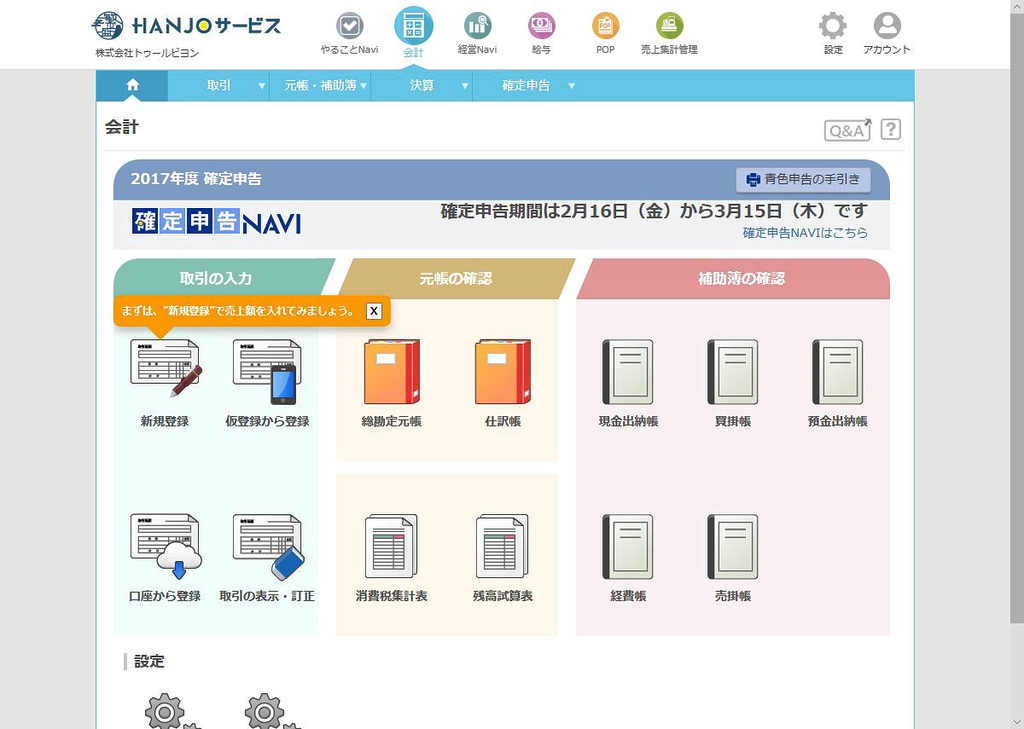Open the 現金出納帳 cash book
Screen dimensions: 1024x729
tap(627, 372)
